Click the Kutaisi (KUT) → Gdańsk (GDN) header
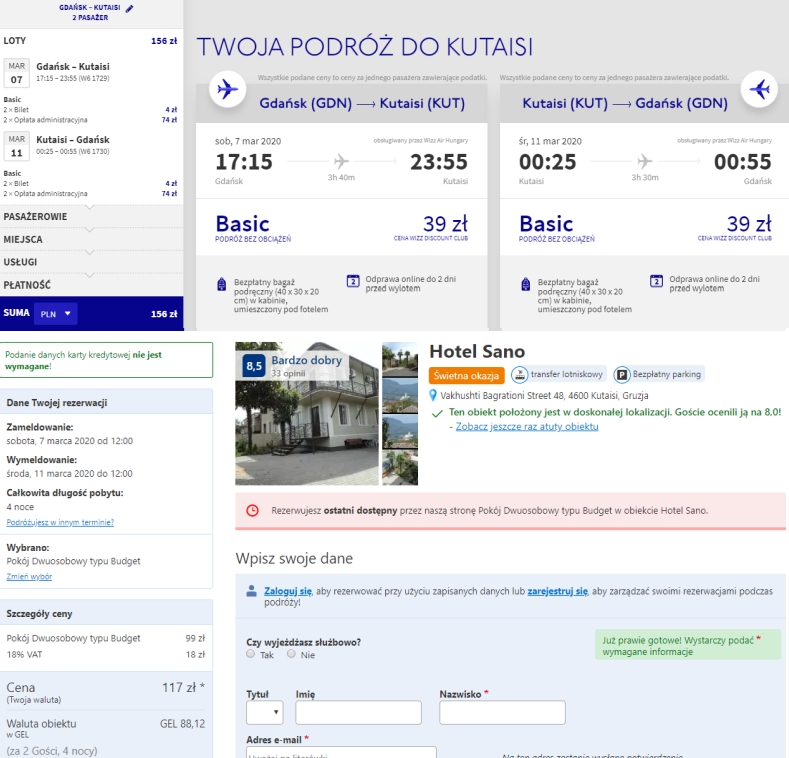Screen dimensions: 789x758 (625, 103)
